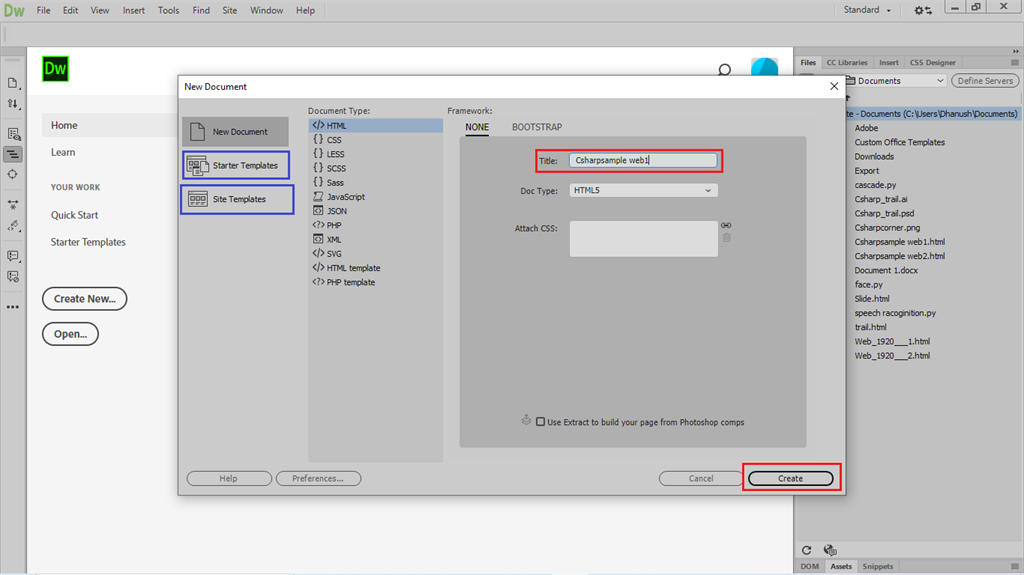Screen dimensions: 1024x575
Task: Click the blue user profile avatar
Action: tap(764, 67)
